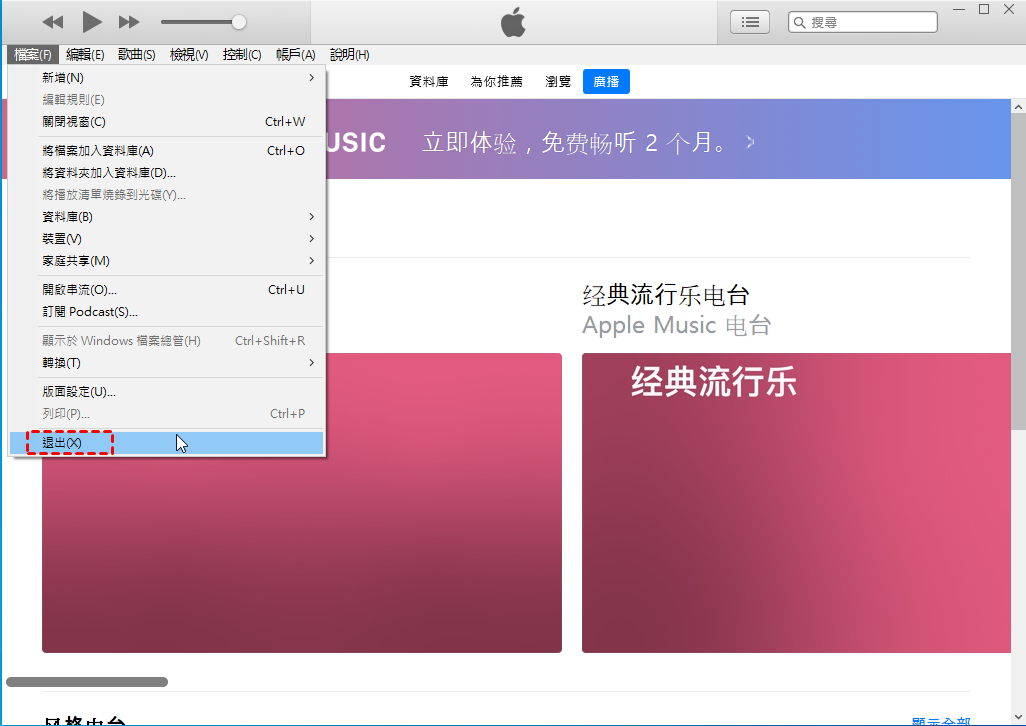Click the previous track rewind icon
Screen dimensions: 1026x726
[53, 22]
